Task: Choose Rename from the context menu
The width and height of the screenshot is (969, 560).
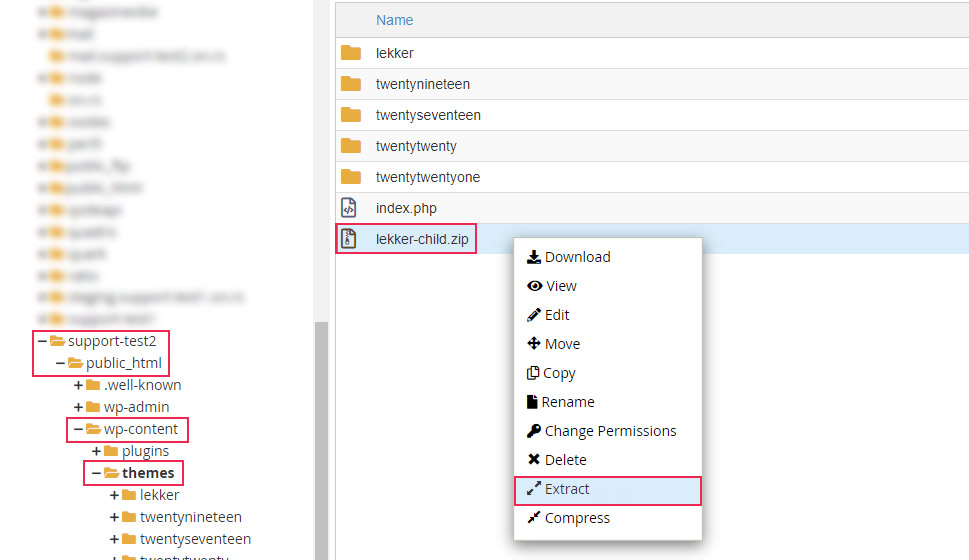Action: click(607, 402)
